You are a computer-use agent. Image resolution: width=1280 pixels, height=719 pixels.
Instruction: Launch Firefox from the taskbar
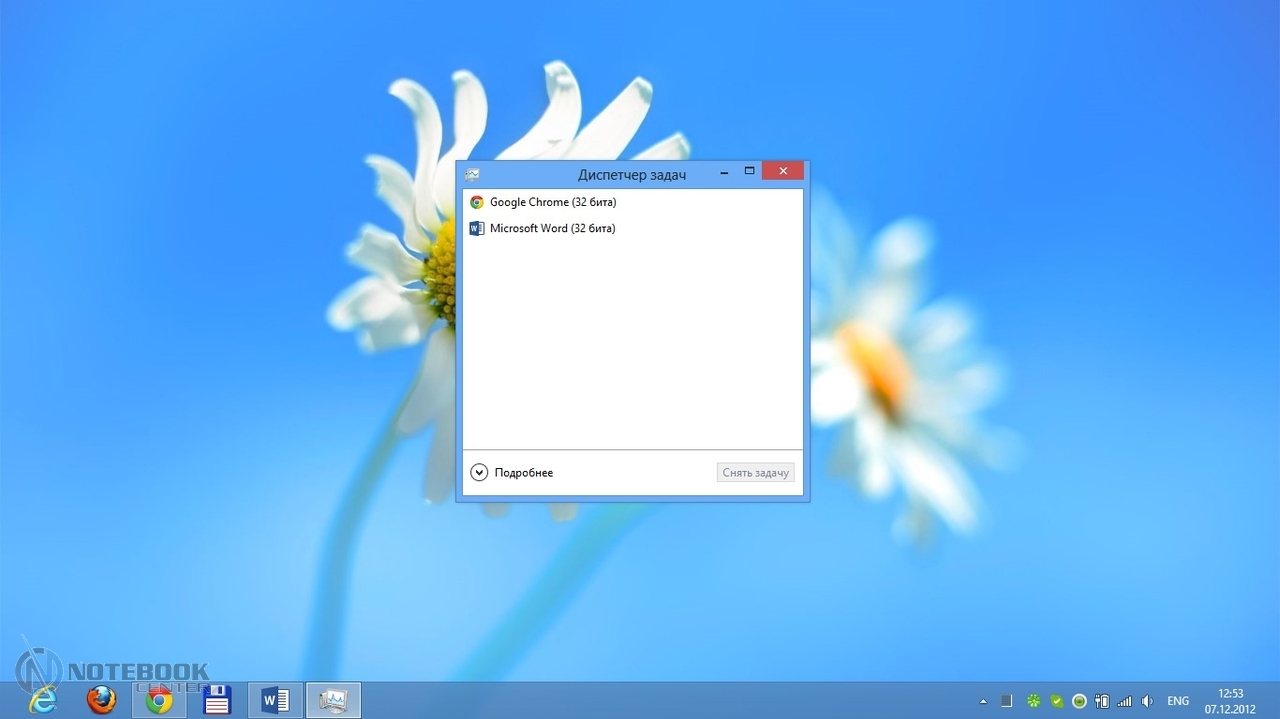[101, 700]
